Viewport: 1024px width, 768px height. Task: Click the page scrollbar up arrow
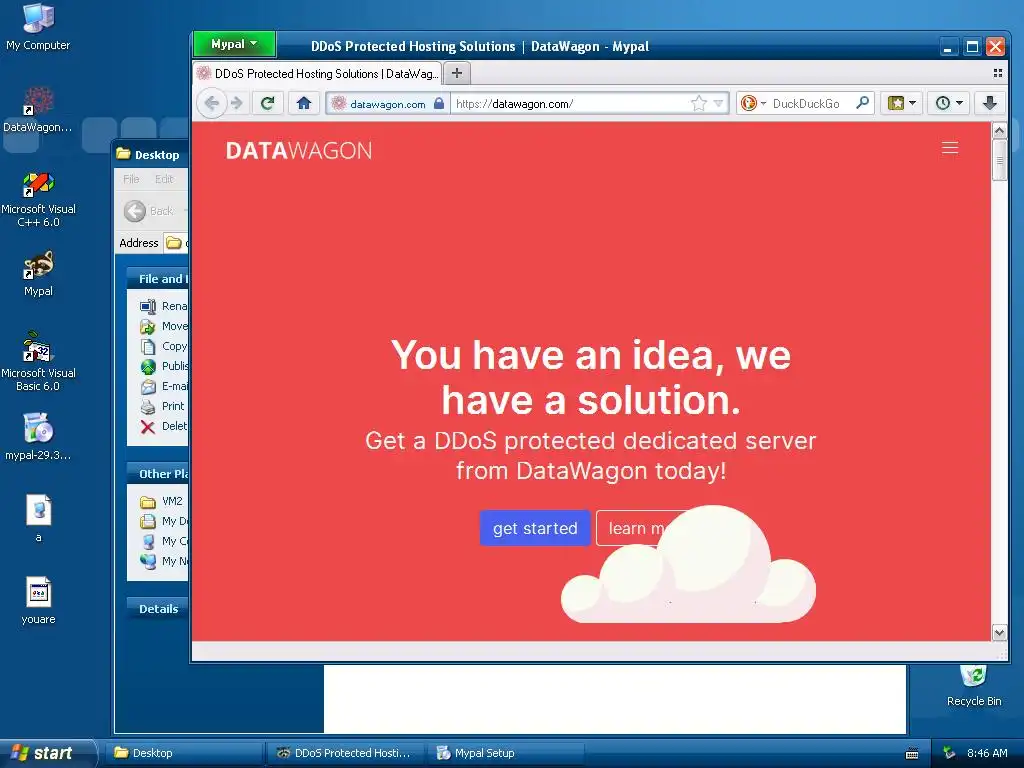click(999, 131)
